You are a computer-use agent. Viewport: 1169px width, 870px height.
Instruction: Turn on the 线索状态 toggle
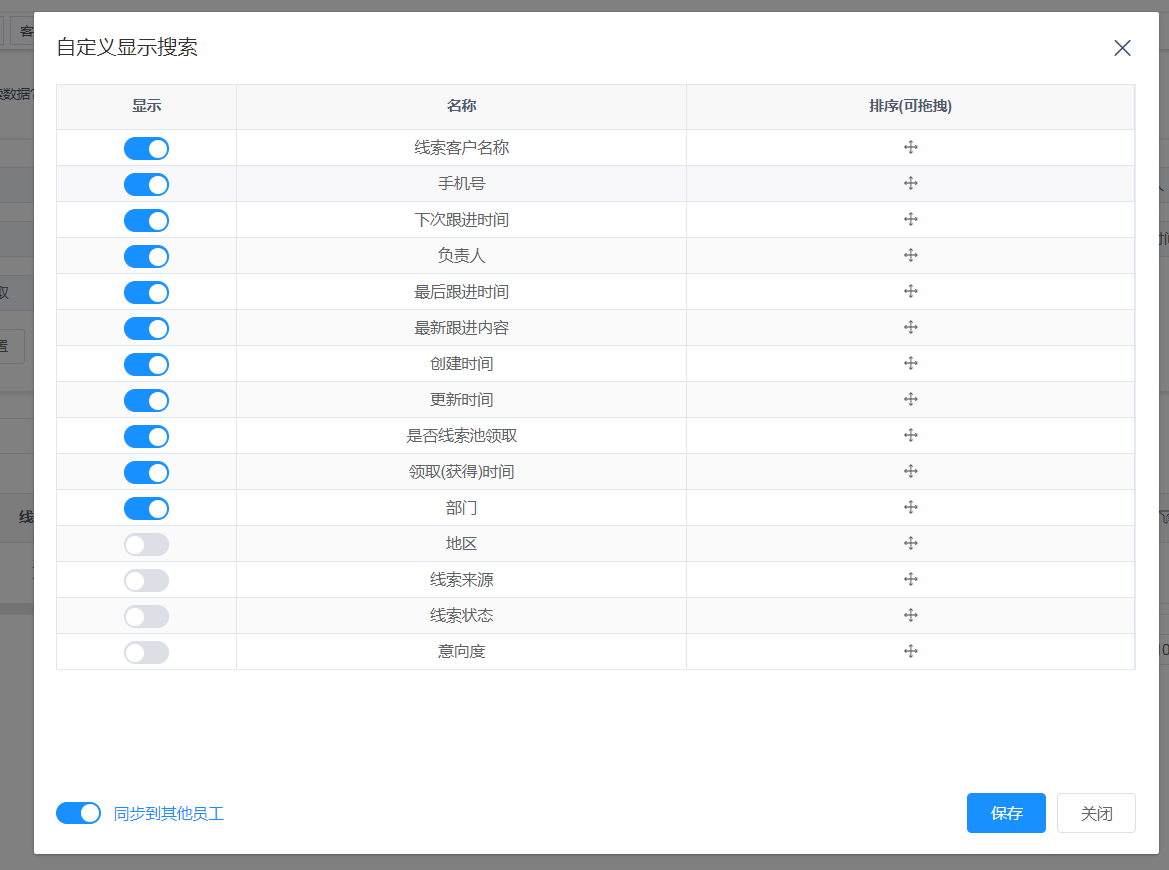(146, 616)
